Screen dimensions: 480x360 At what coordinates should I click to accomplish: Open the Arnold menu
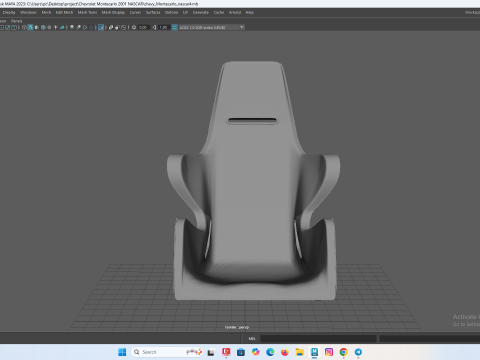(235, 12)
